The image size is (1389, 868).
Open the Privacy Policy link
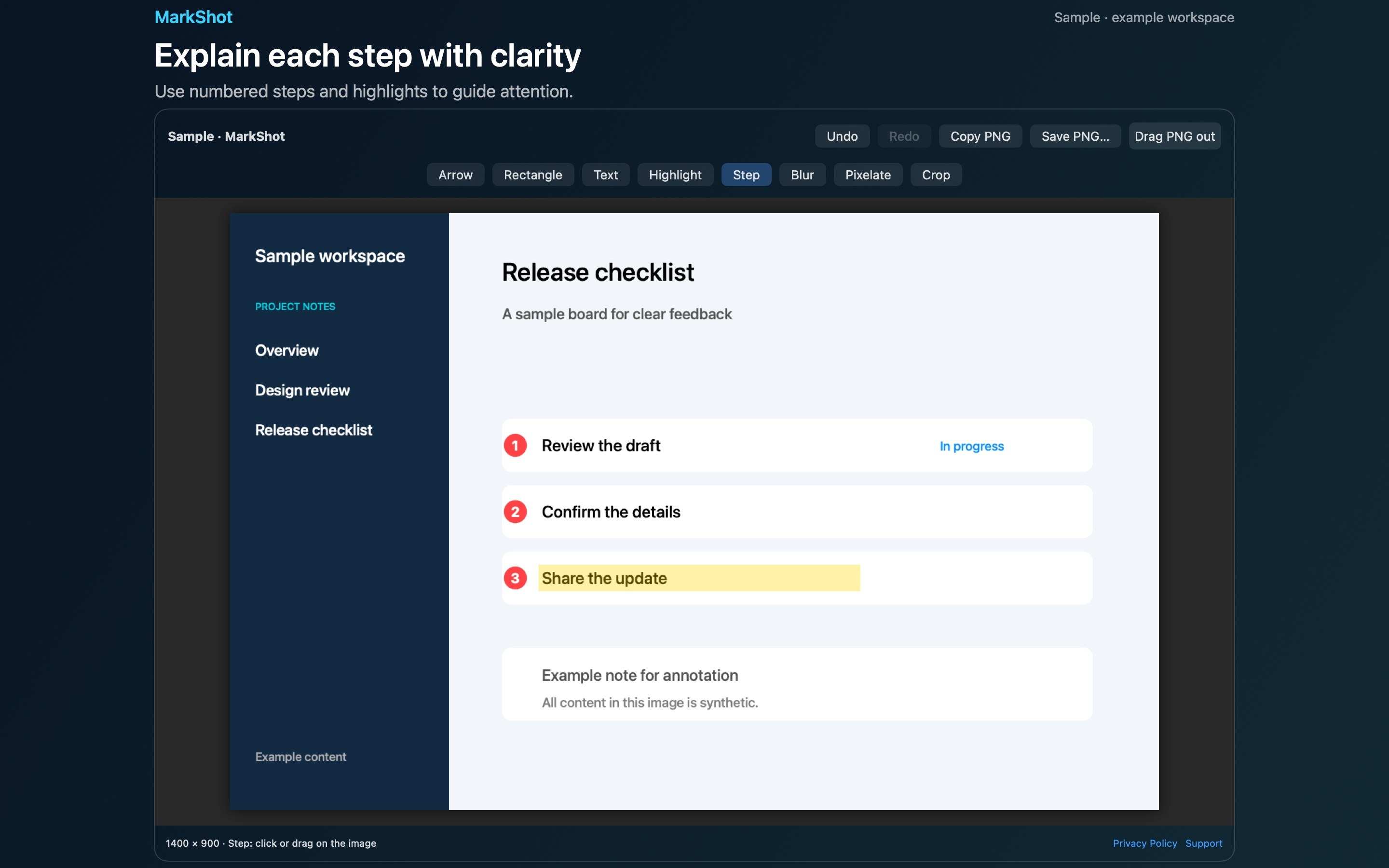click(x=1144, y=843)
